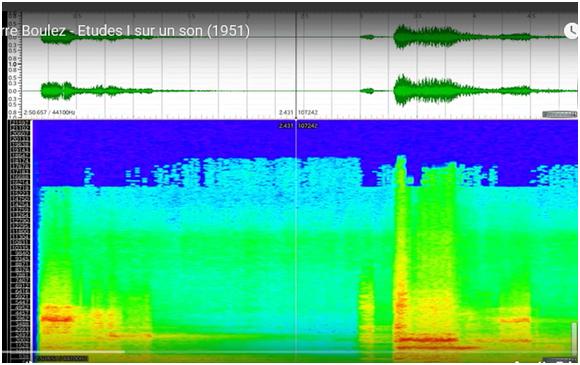Click the '2:50.657 / 44100Hz' info label
Screen dimensions: 580x365
click(x=49, y=112)
